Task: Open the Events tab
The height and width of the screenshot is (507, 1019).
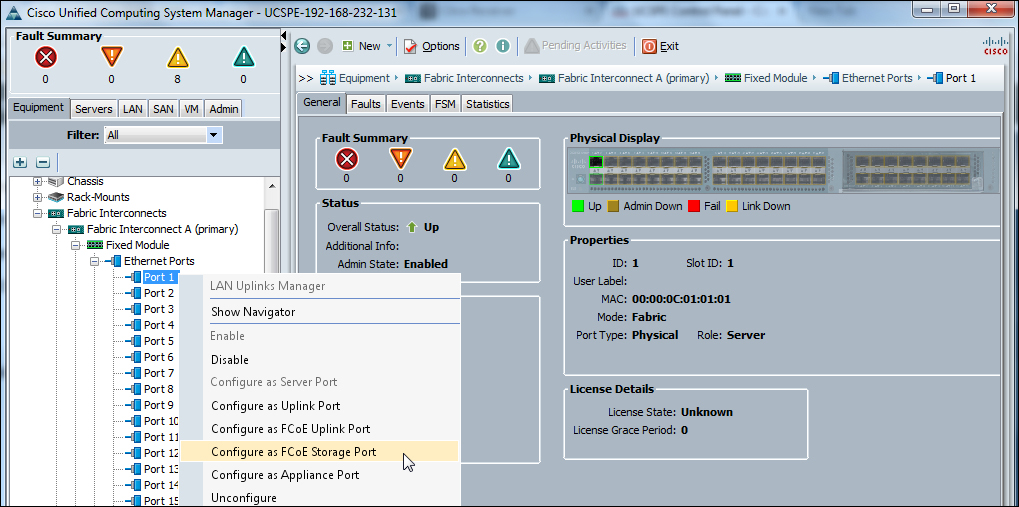Action: tap(407, 104)
